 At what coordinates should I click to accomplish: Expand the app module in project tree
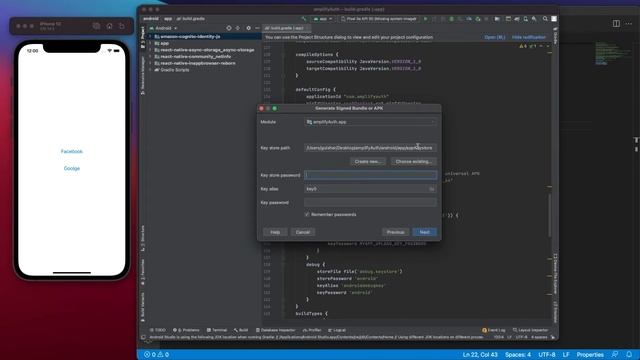[x=150, y=43]
